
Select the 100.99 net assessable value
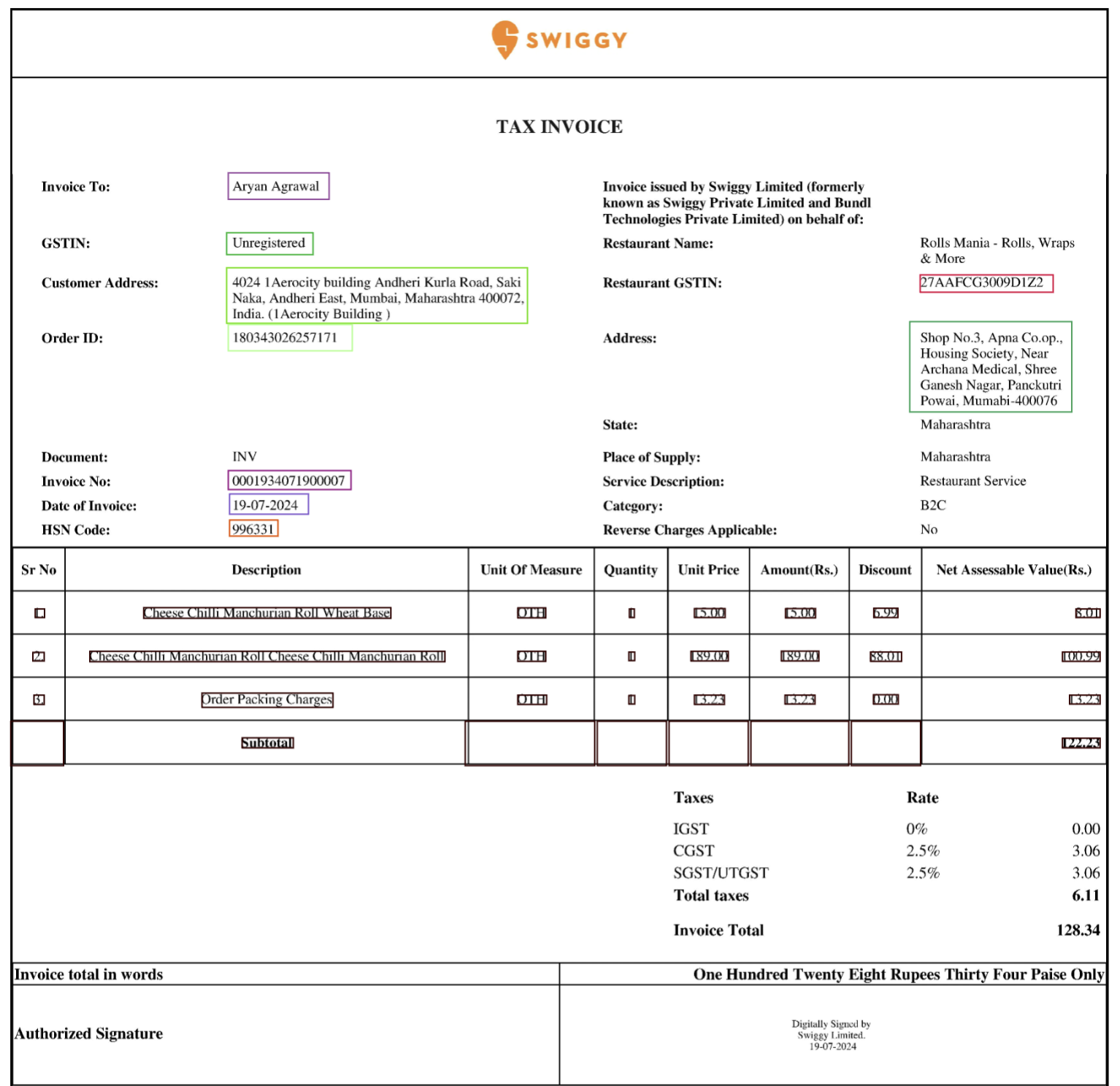pos(1081,657)
